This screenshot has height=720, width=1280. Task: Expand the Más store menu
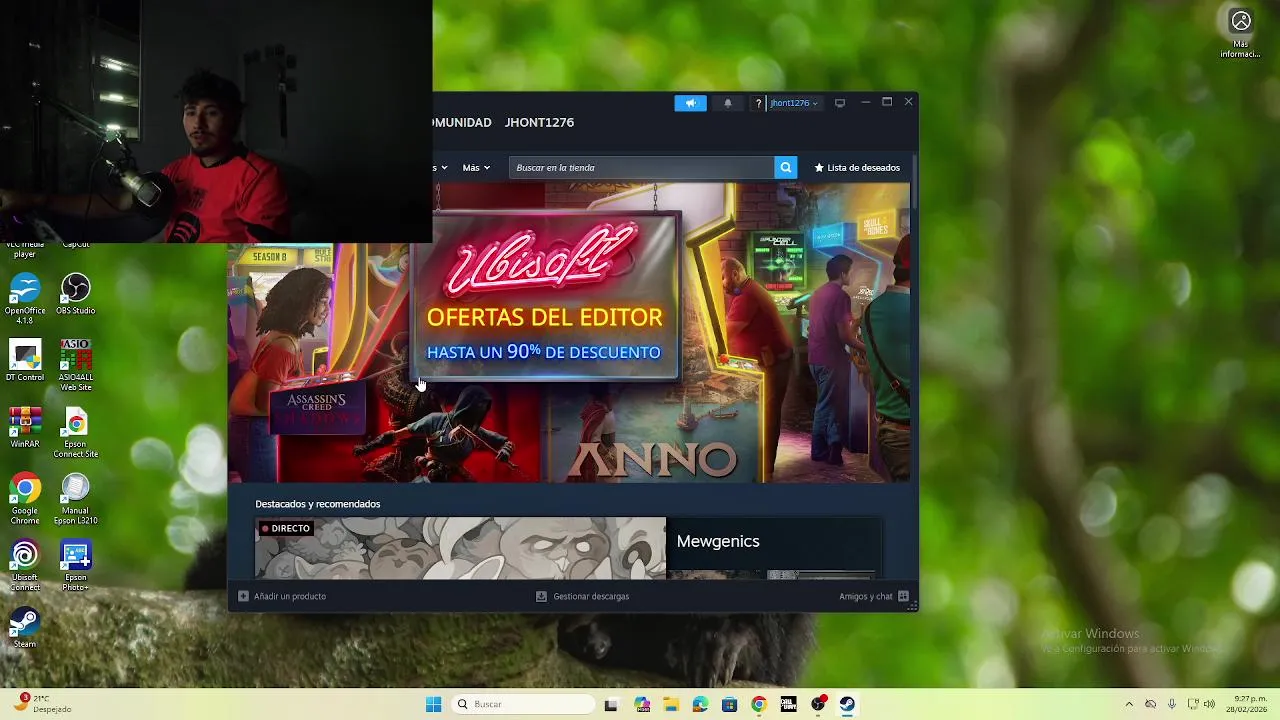coord(476,167)
